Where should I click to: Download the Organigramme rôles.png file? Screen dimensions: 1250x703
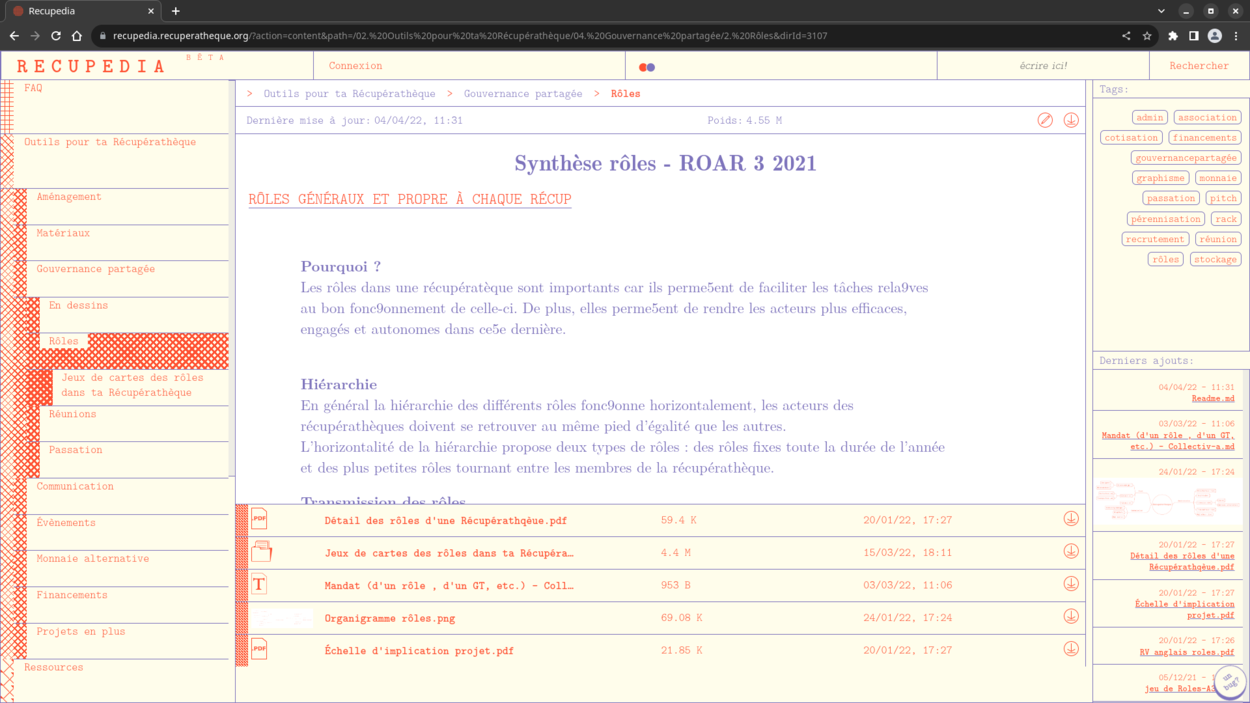click(x=1071, y=617)
